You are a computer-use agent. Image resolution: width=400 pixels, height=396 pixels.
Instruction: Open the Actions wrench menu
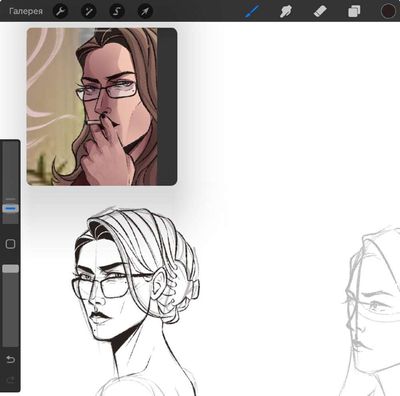click(x=60, y=12)
